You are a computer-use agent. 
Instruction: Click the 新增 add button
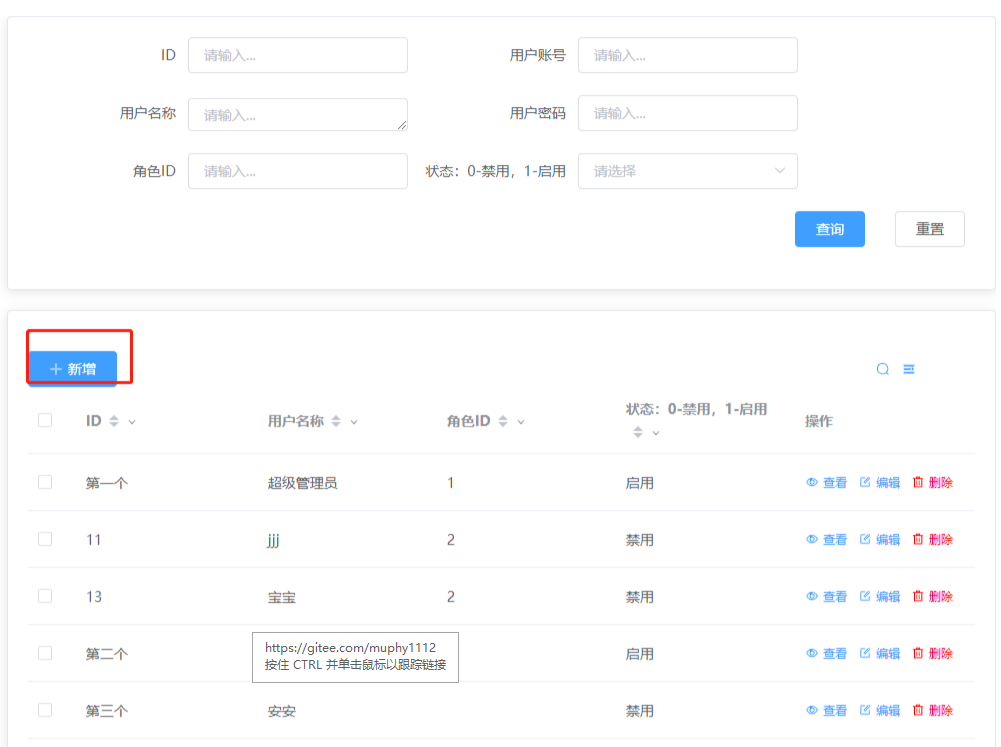coord(73,369)
